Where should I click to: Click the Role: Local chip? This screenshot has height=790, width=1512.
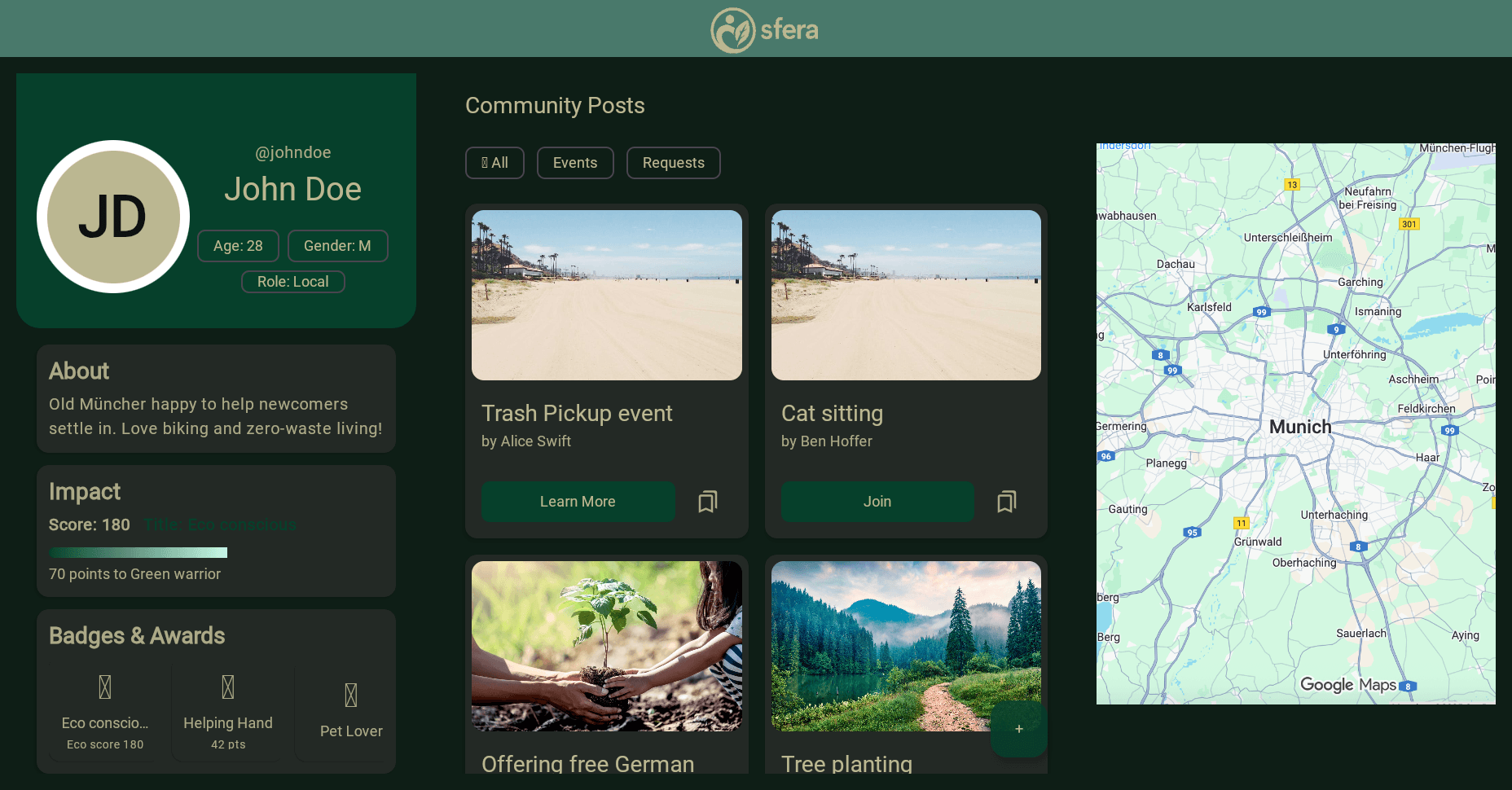point(293,282)
